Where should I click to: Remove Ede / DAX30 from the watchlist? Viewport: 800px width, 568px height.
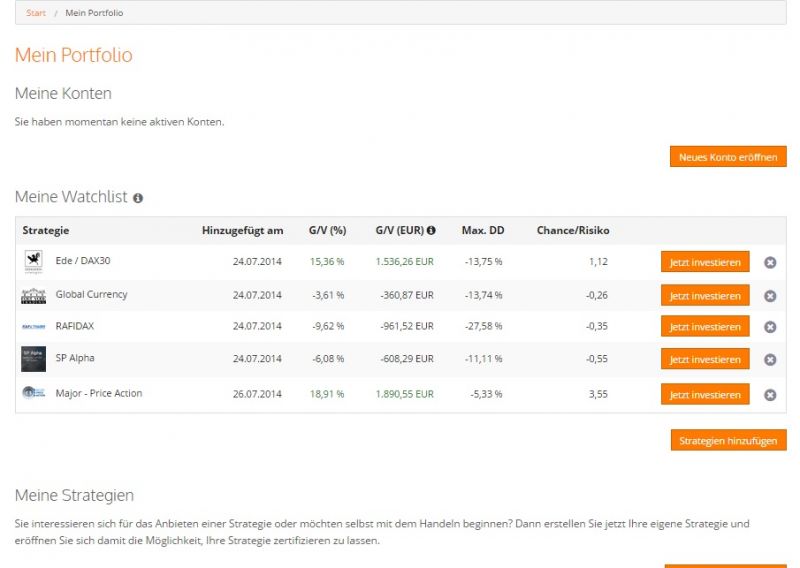(770, 263)
